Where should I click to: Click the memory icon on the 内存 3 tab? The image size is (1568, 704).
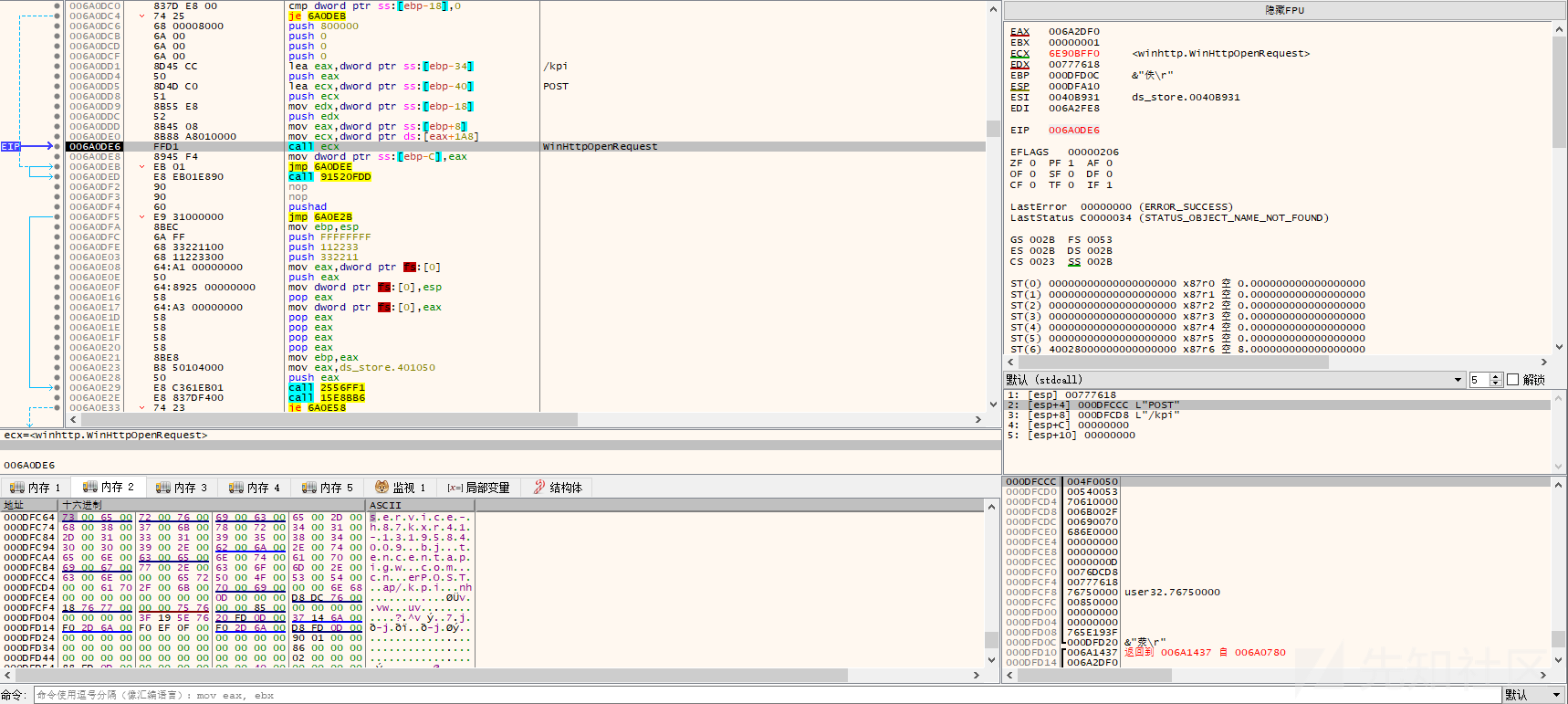(162, 488)
